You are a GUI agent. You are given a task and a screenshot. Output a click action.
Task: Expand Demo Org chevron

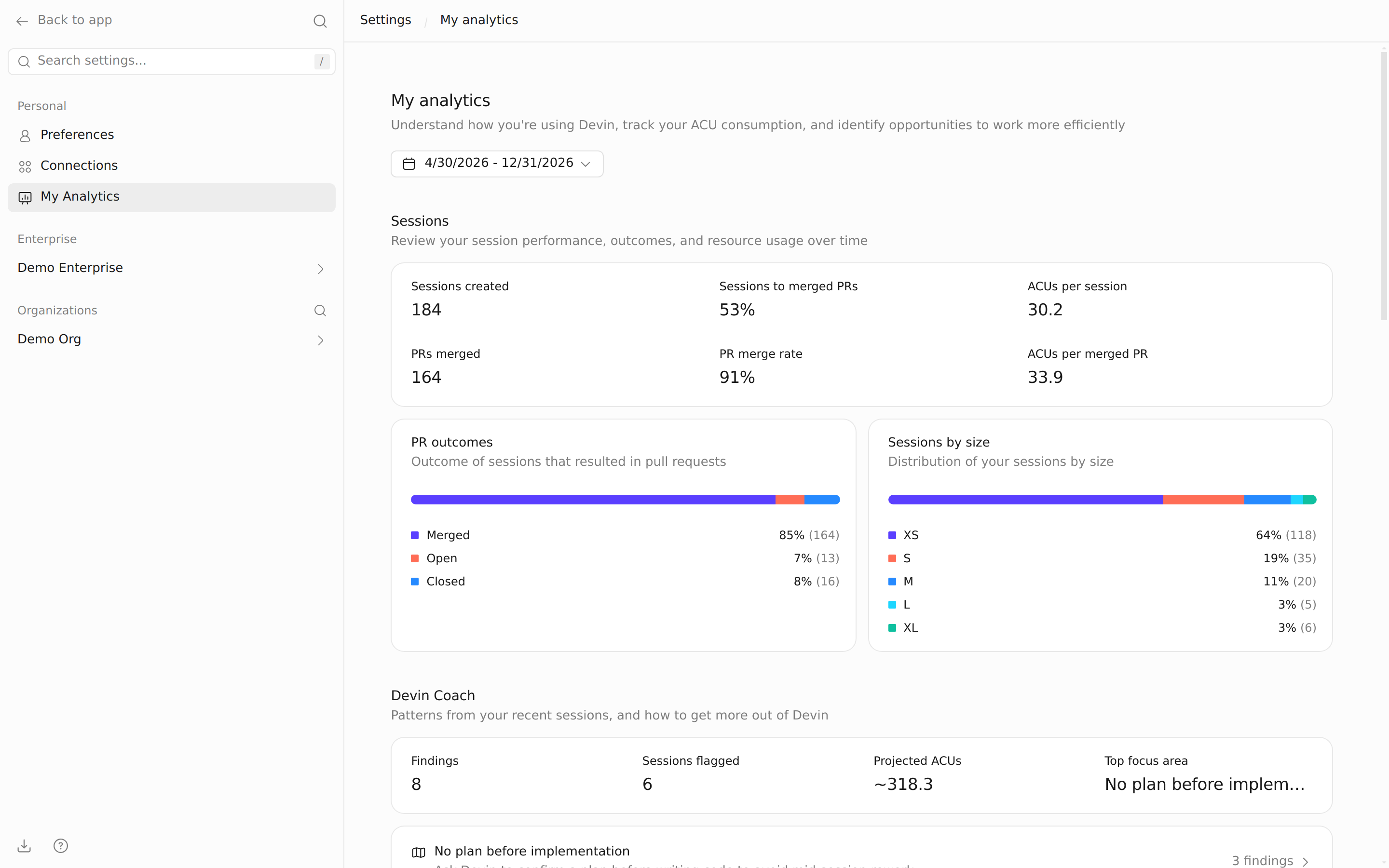click(x=320, y=340)
